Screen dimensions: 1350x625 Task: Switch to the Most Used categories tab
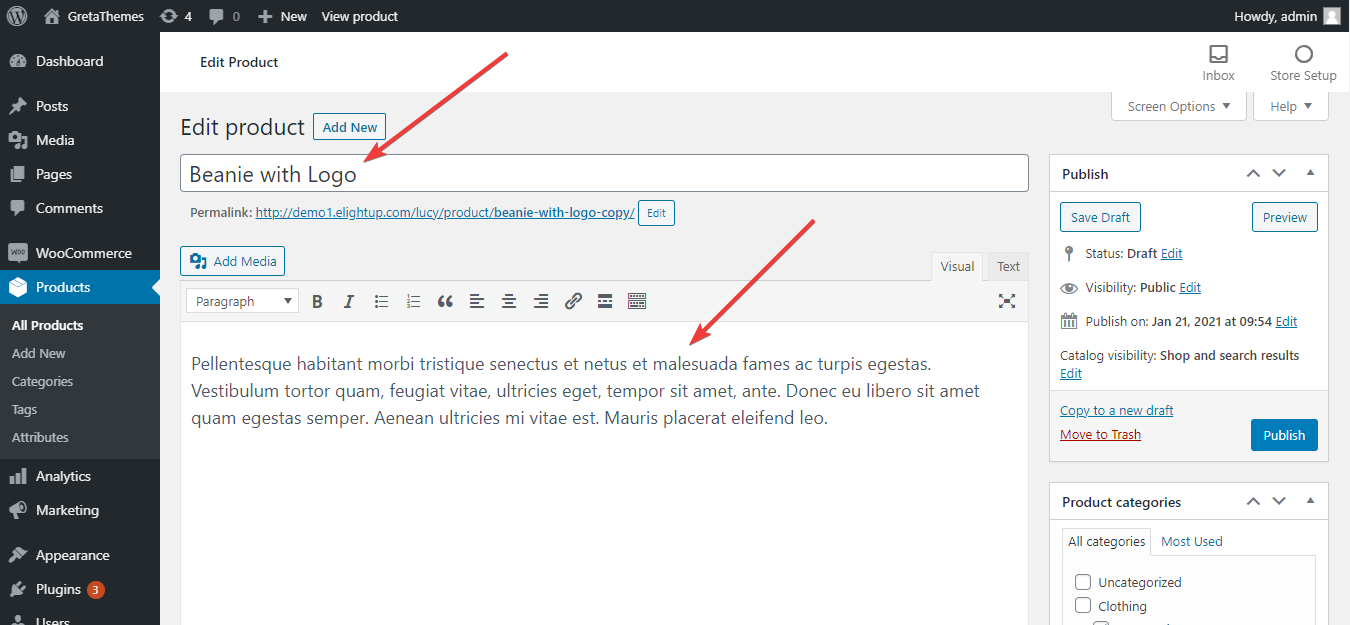(1191, 541)
